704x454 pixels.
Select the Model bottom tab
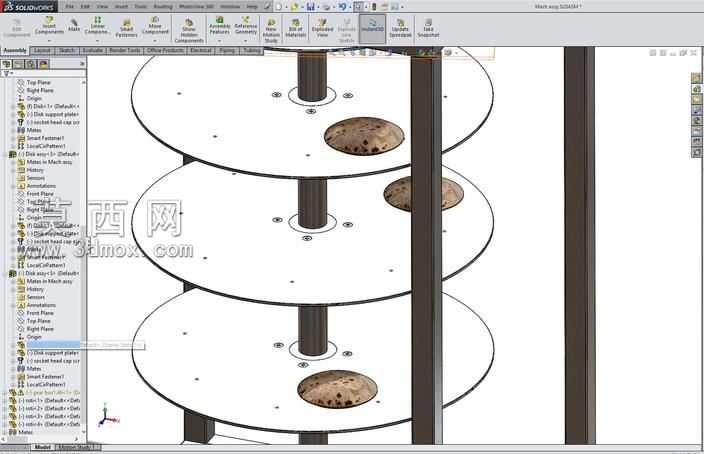pos(43,447)
